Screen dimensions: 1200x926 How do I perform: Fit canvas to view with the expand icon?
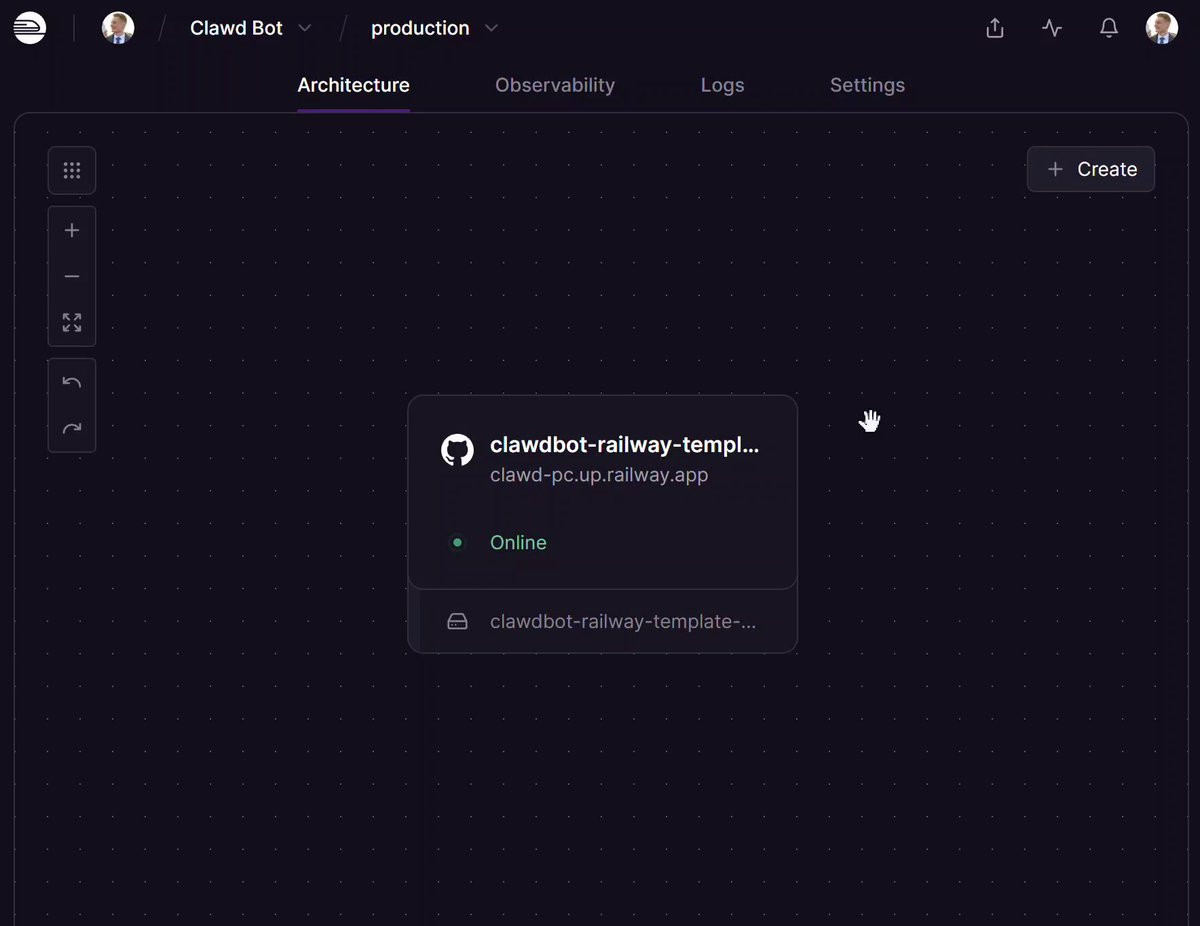[x=72, y=322]
